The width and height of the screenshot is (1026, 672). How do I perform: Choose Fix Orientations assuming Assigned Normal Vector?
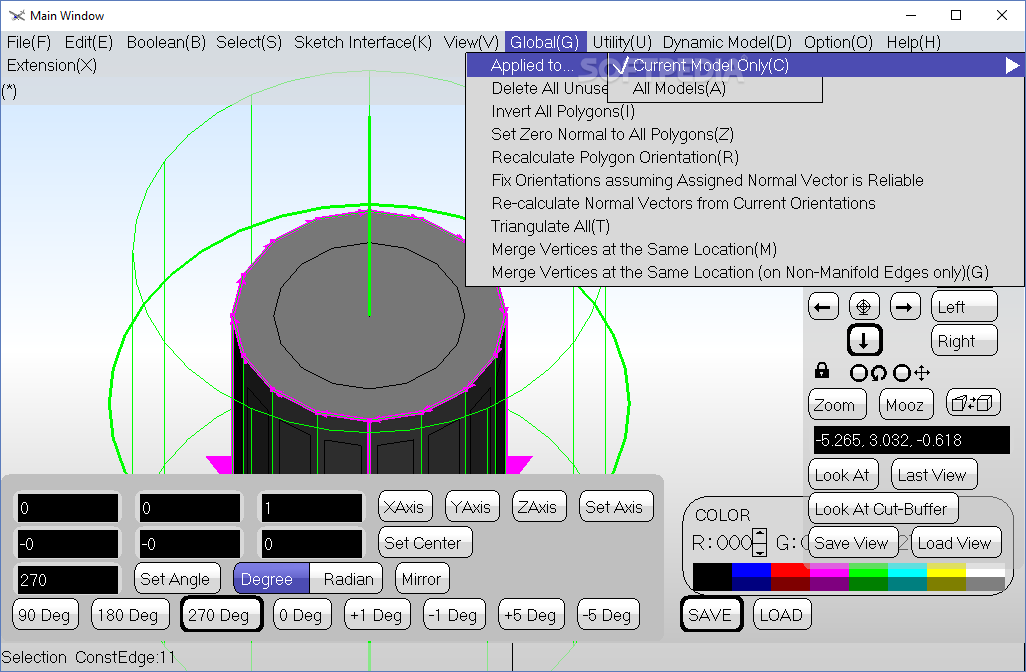pyautogui.click(x=707, y=180)
